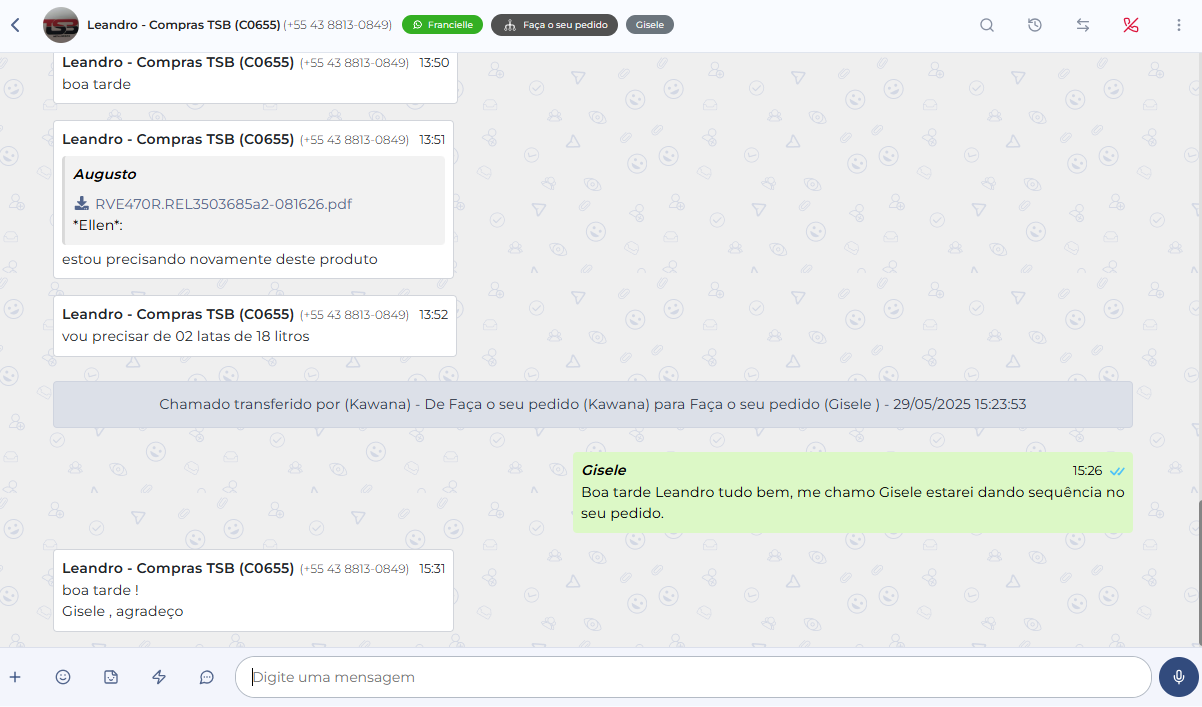Record audio with the microphone button
Viewport: 1202px width, 707px height.
(1179, 677)
